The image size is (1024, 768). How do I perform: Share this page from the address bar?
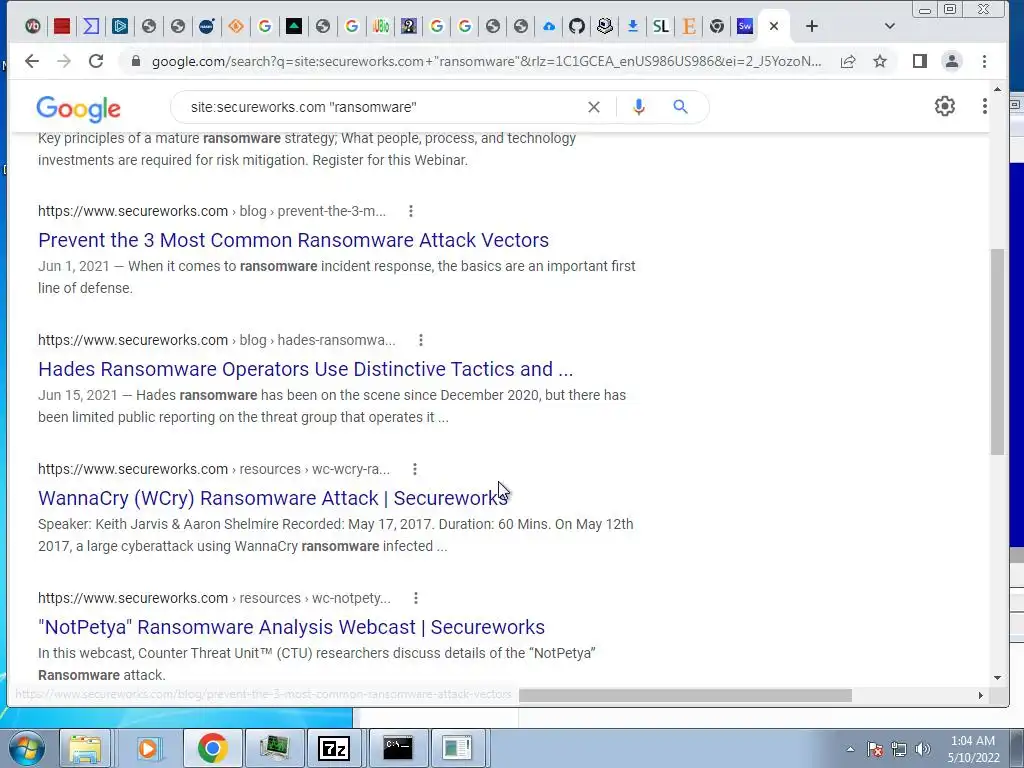[x=848, y=61]
